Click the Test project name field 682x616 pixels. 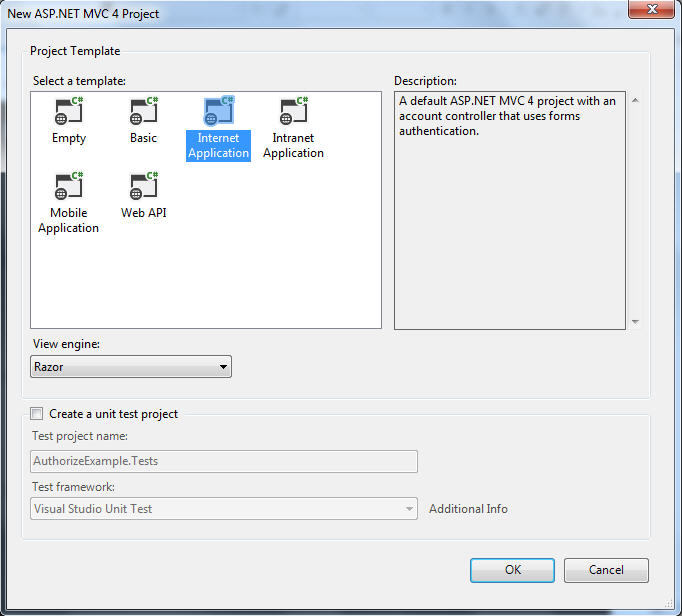(x=224, y=461)
